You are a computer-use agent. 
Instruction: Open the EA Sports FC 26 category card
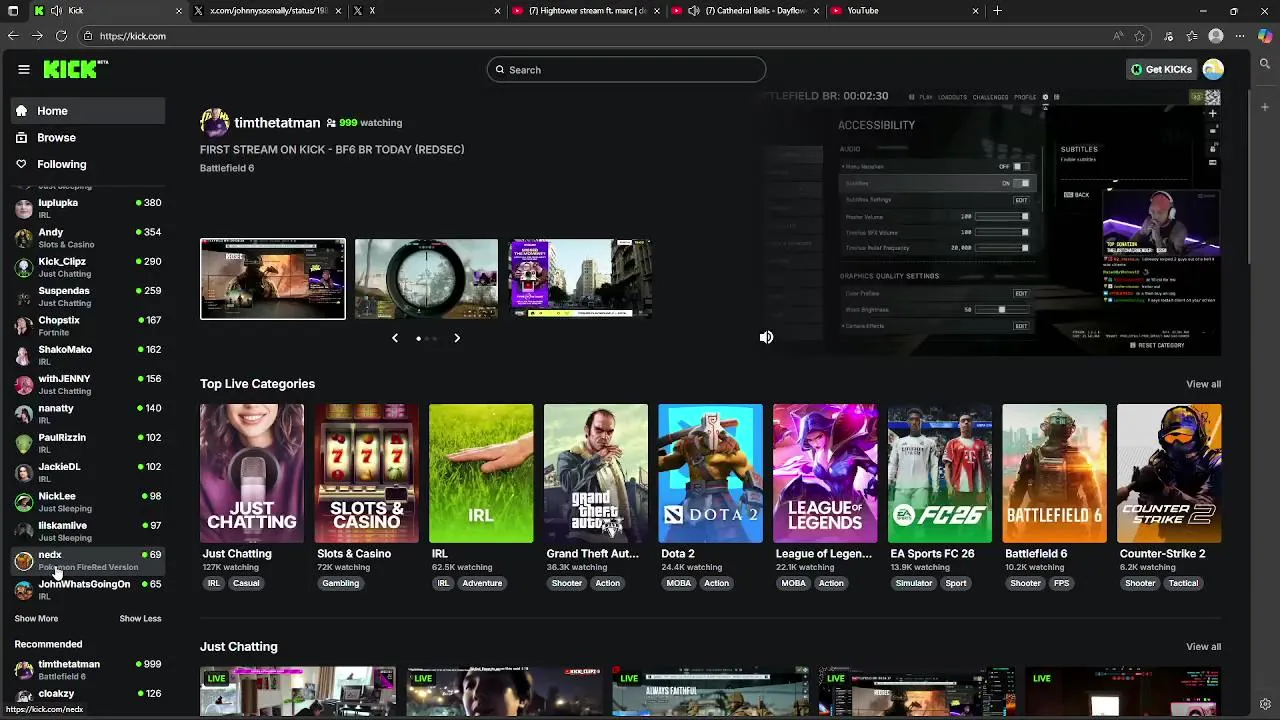tap(940, 473)
